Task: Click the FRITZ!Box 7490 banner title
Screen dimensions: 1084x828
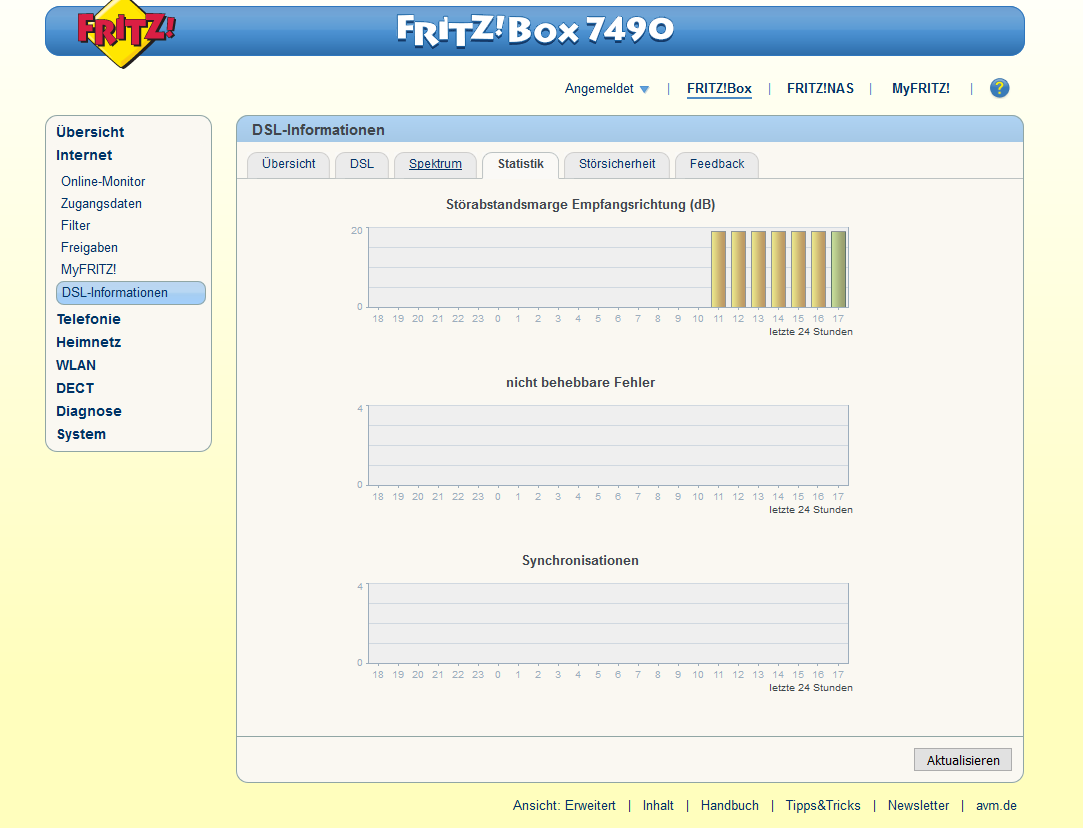Action: [535, 30]
